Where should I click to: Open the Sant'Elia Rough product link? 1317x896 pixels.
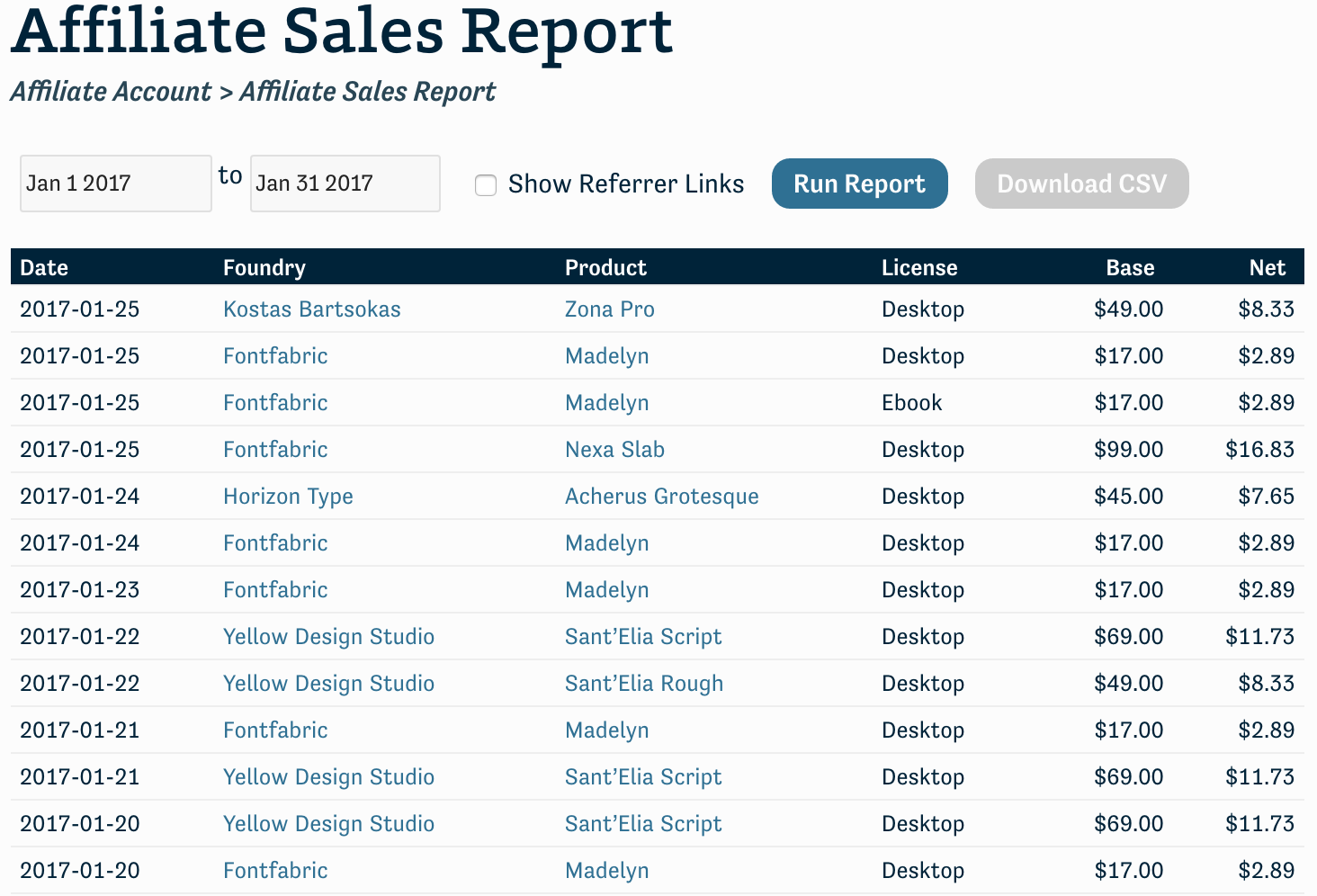644,684
